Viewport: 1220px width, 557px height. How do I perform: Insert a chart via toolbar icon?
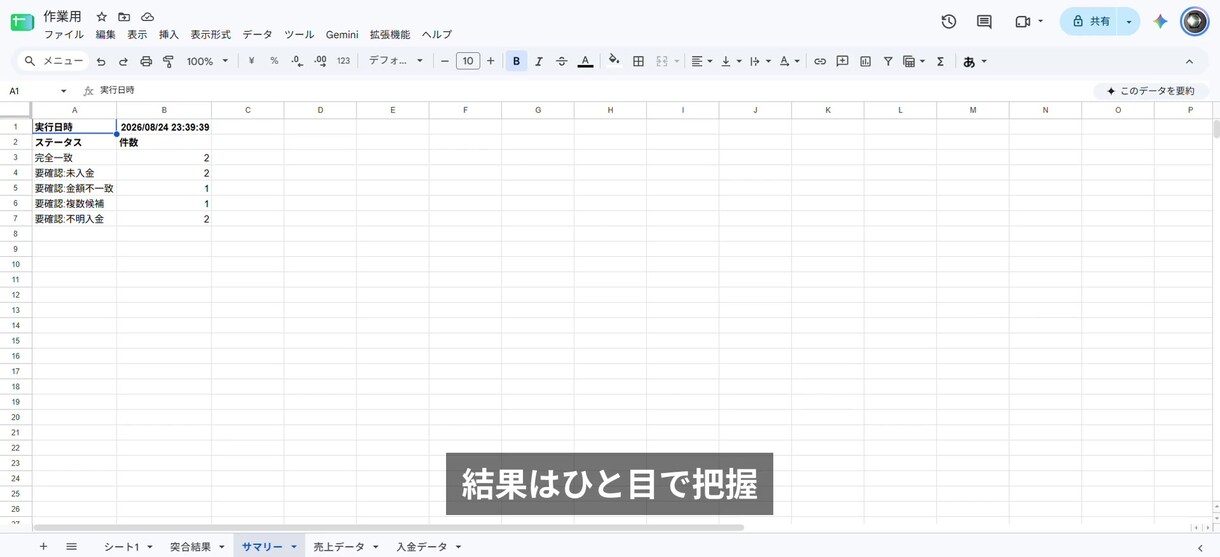point(865,61)
